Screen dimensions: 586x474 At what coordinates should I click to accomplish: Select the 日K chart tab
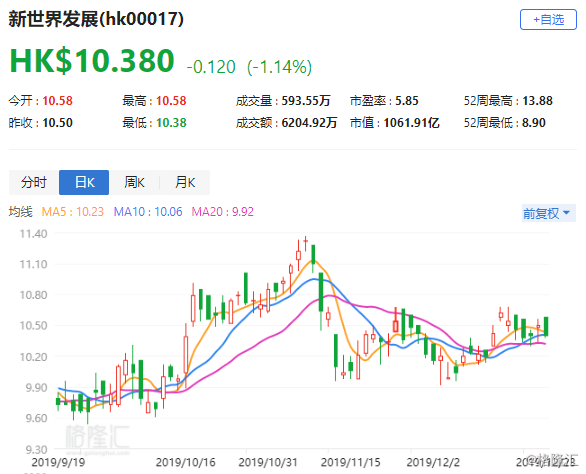[84, 182]
